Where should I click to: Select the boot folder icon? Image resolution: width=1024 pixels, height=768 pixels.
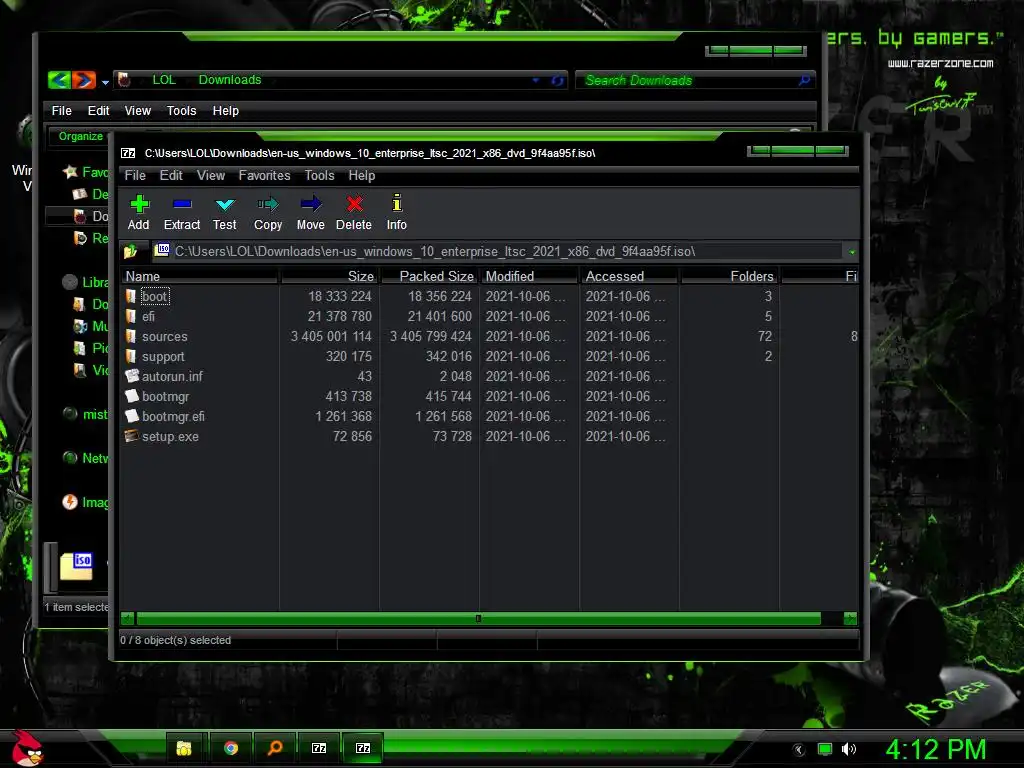point(131,296)
